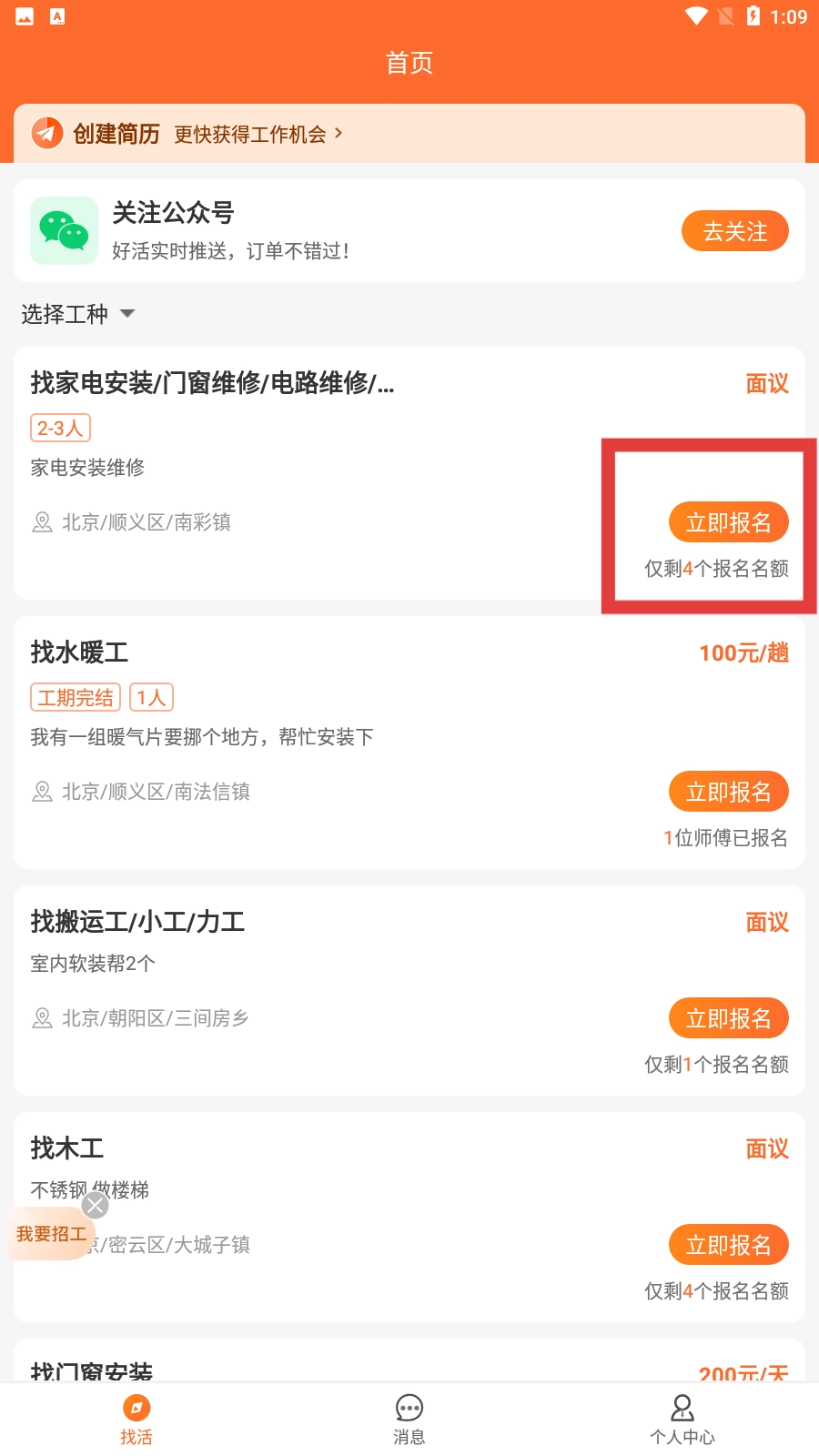Tap 立即报名 on 找木工 listing

728,1245
